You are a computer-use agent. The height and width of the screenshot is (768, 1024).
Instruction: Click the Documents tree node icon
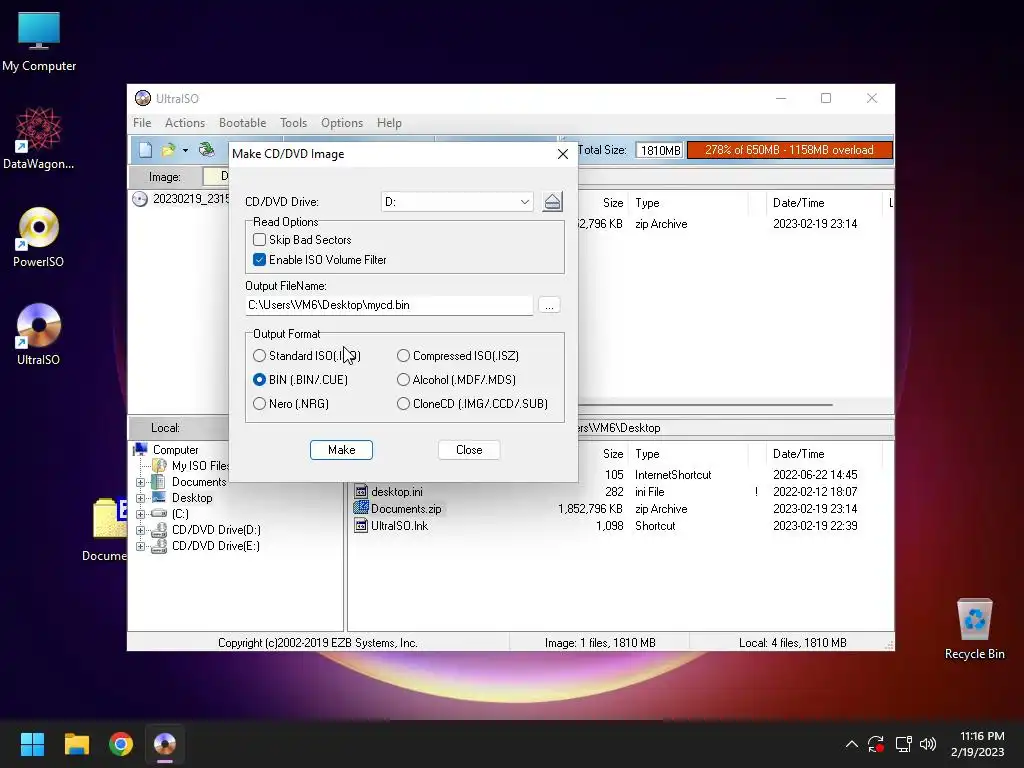(x=159, y=482)
